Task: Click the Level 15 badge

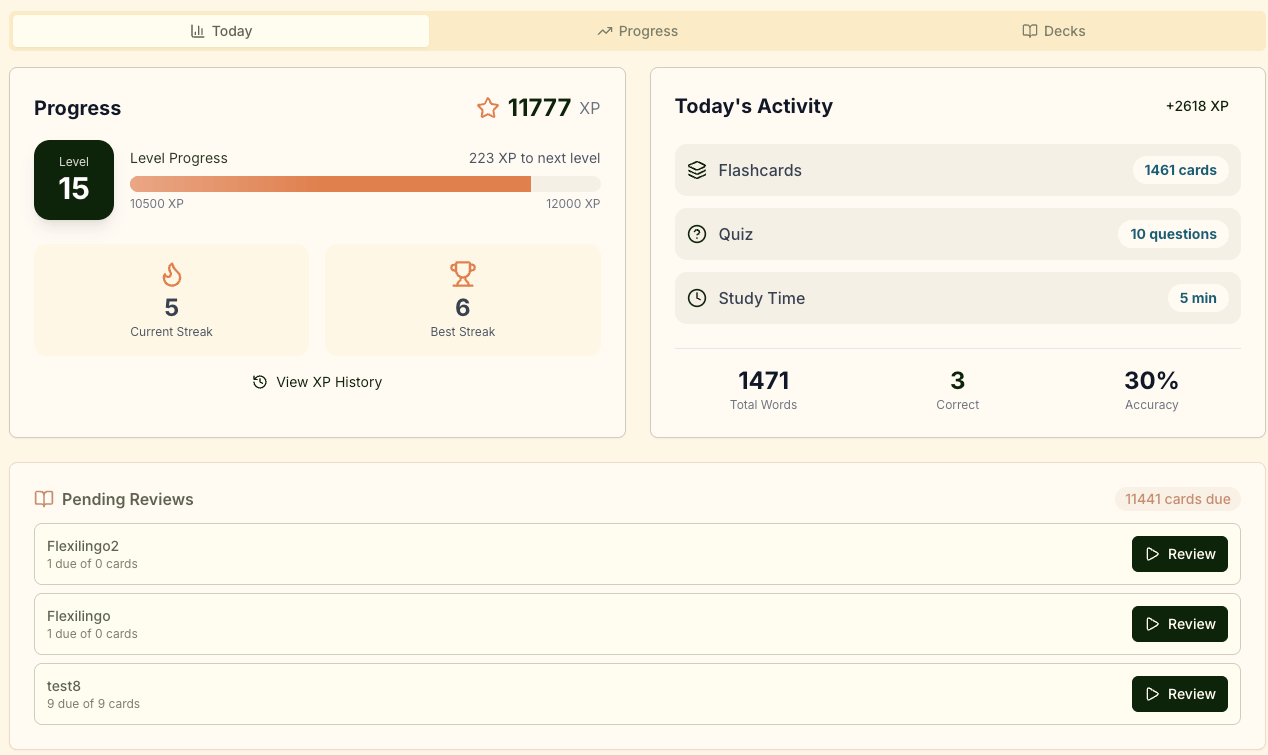Action: point(74,180)
